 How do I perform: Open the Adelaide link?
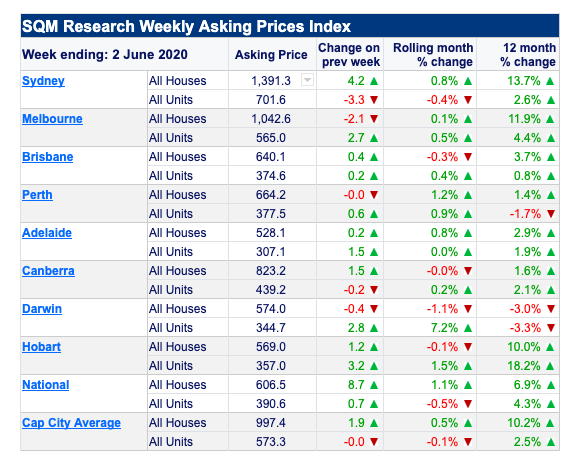pyautogui.click(x=47, y=232)
